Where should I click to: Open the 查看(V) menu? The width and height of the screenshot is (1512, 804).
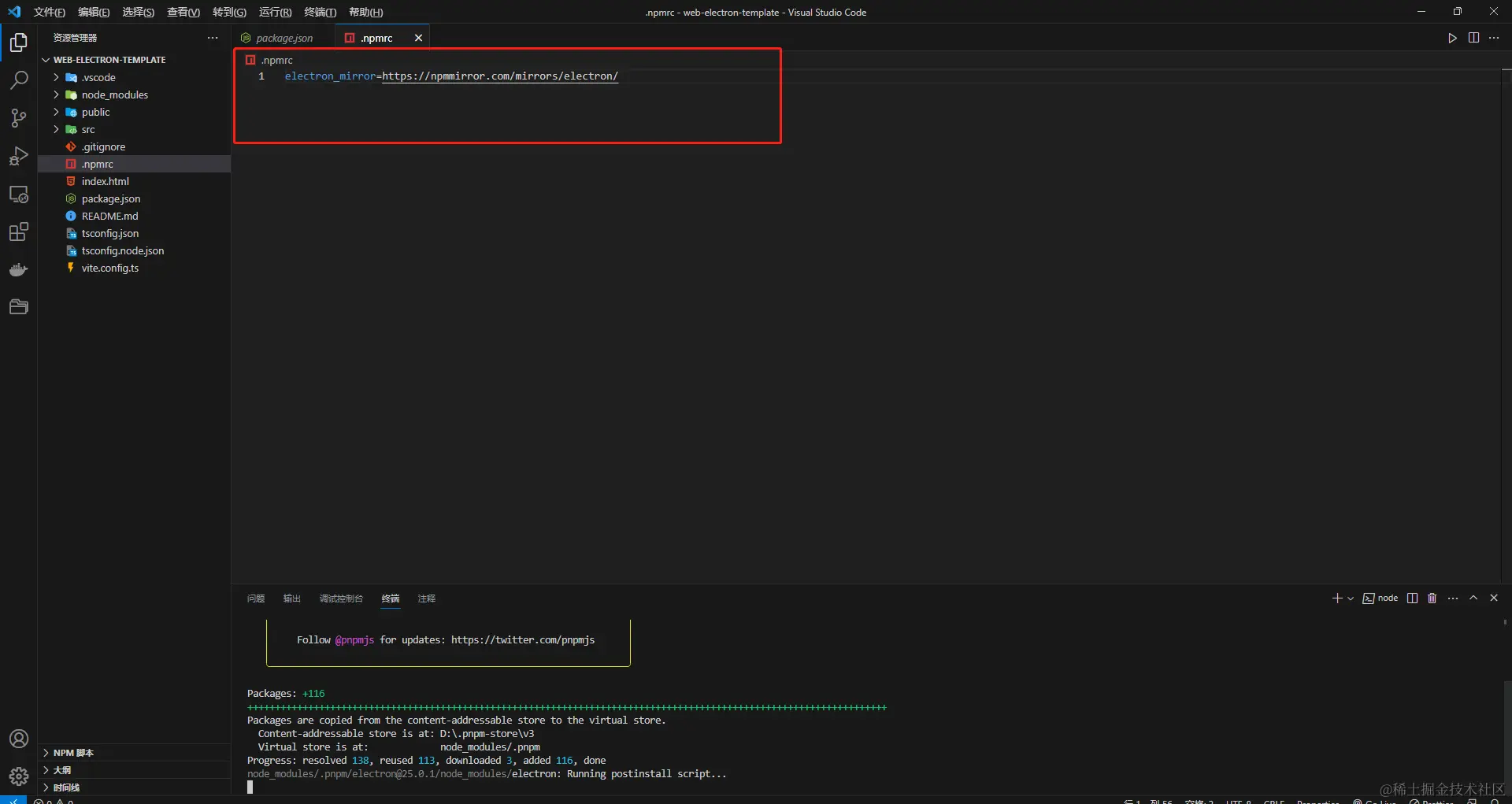183,12
